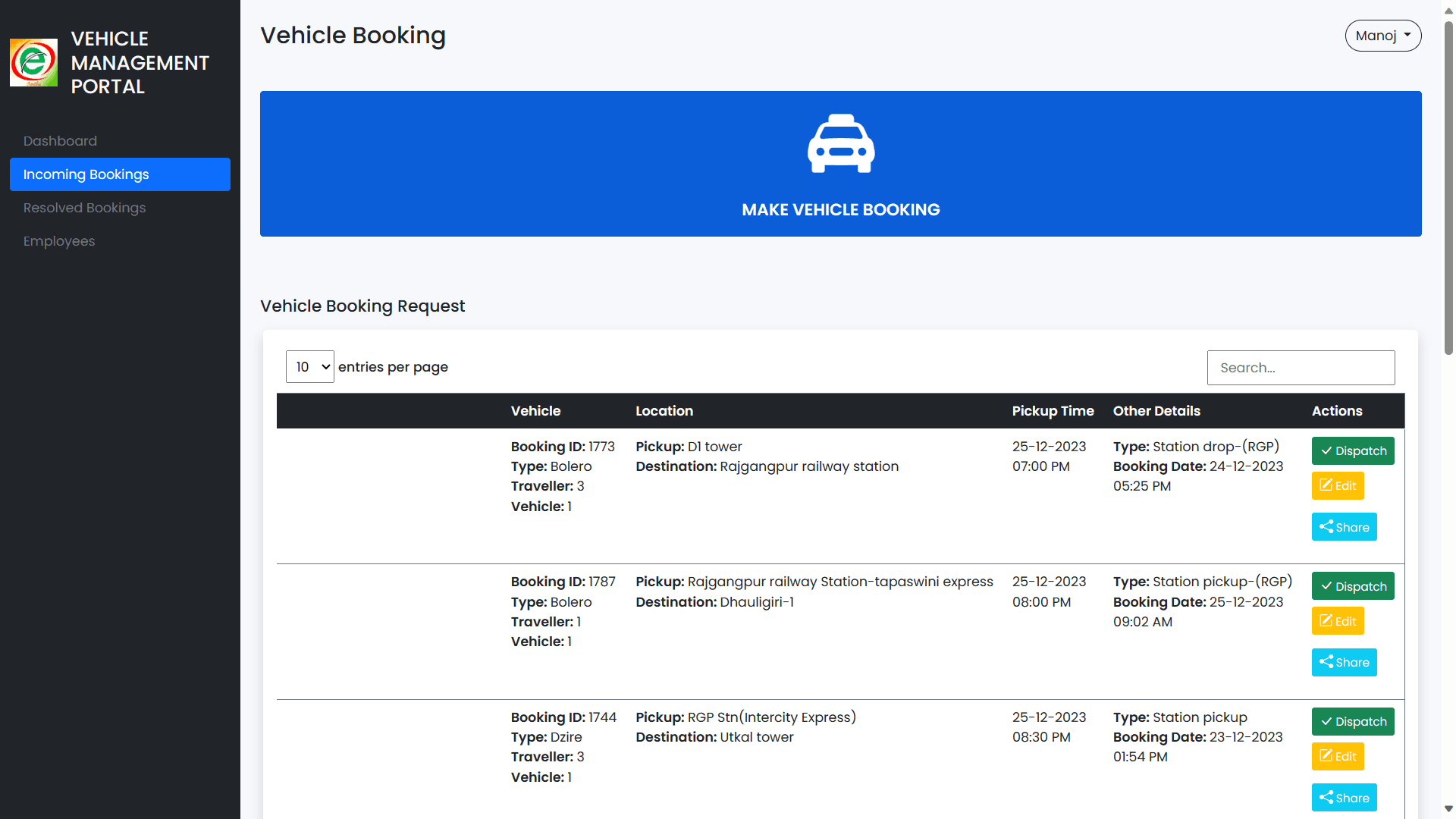Click the portal logo in sidebar
The height and width of the screenshot is (819, 1456).
[33, 63]
